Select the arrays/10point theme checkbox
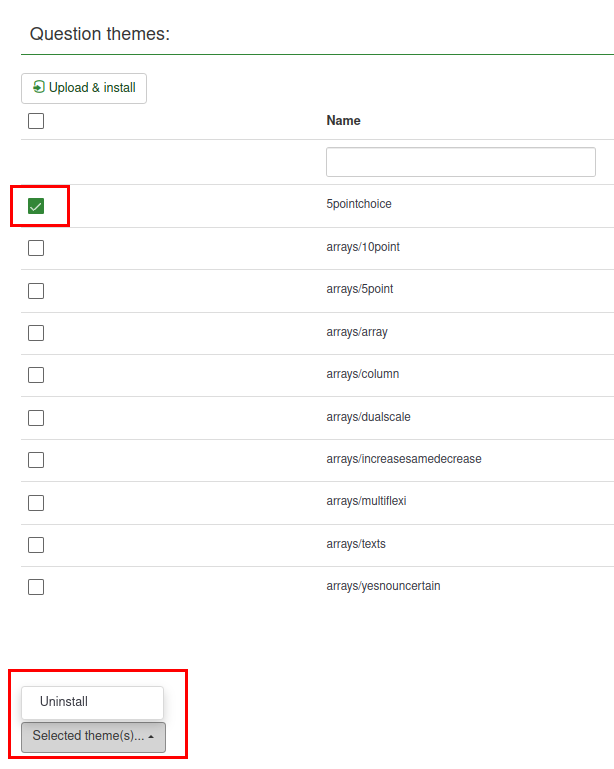Image resolution: width=614 pixels, height=769 pixels. (36, 248)
